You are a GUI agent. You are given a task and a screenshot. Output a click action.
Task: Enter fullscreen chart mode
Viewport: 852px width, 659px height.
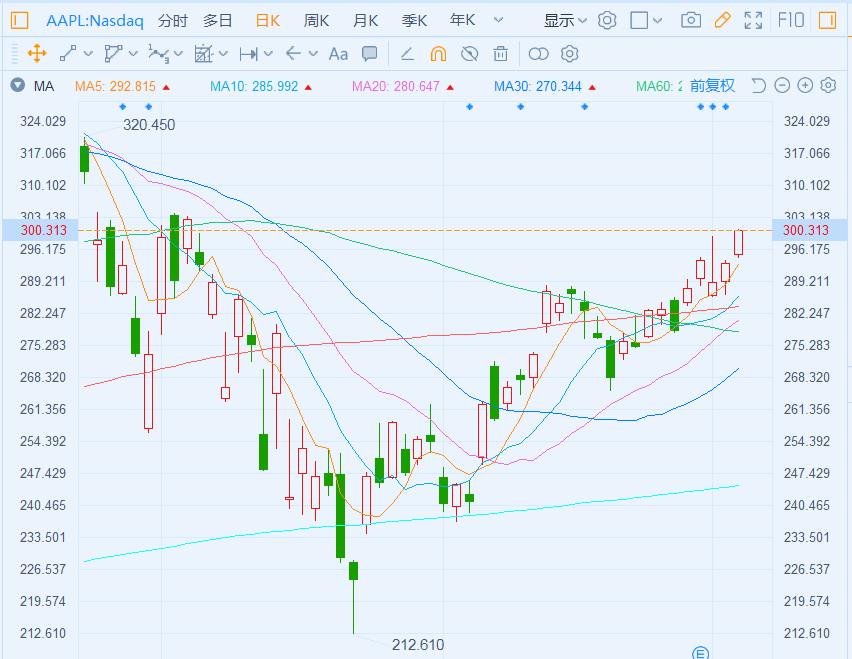[755, 20]
